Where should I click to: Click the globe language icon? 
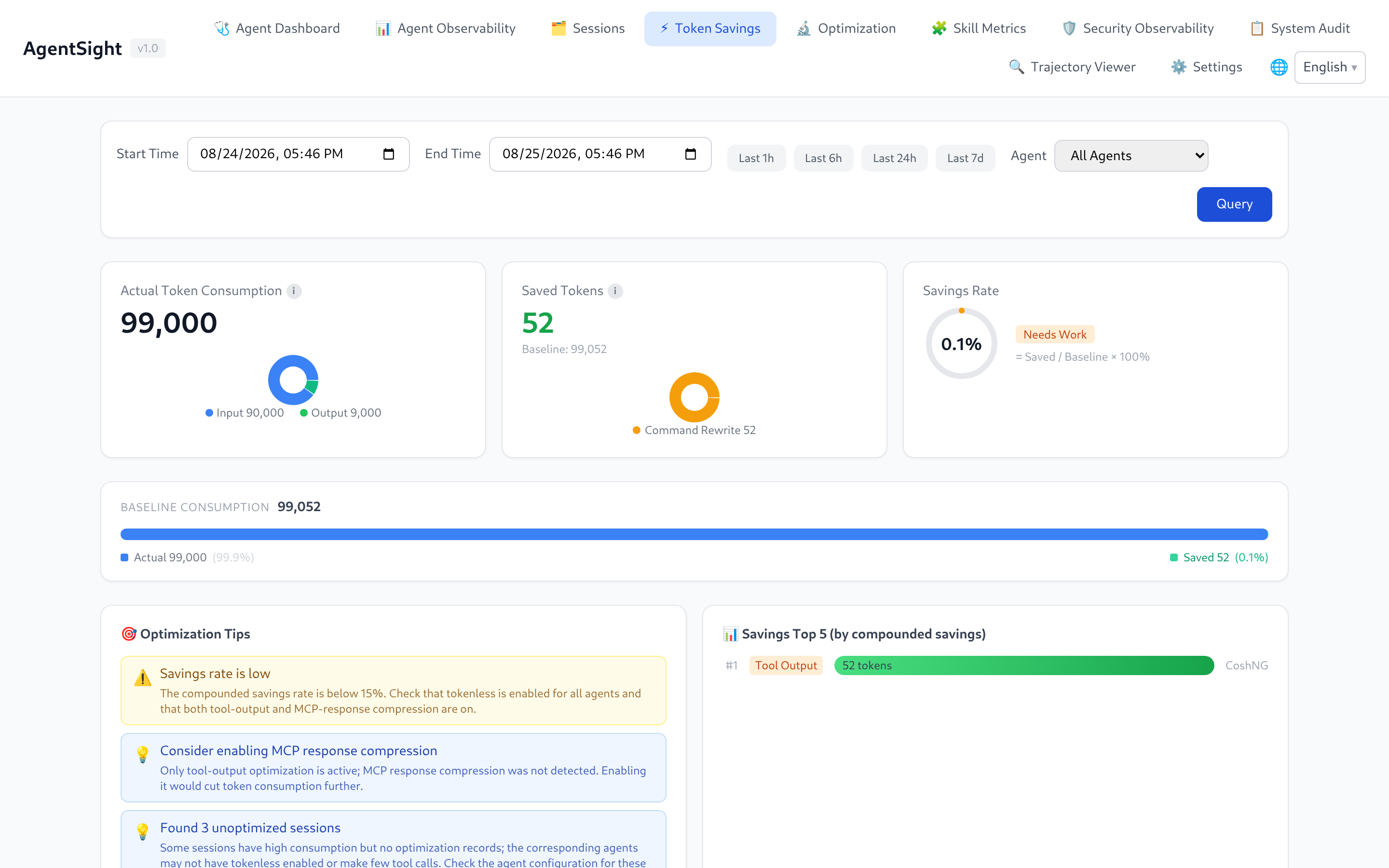[x=1279, y=67]
